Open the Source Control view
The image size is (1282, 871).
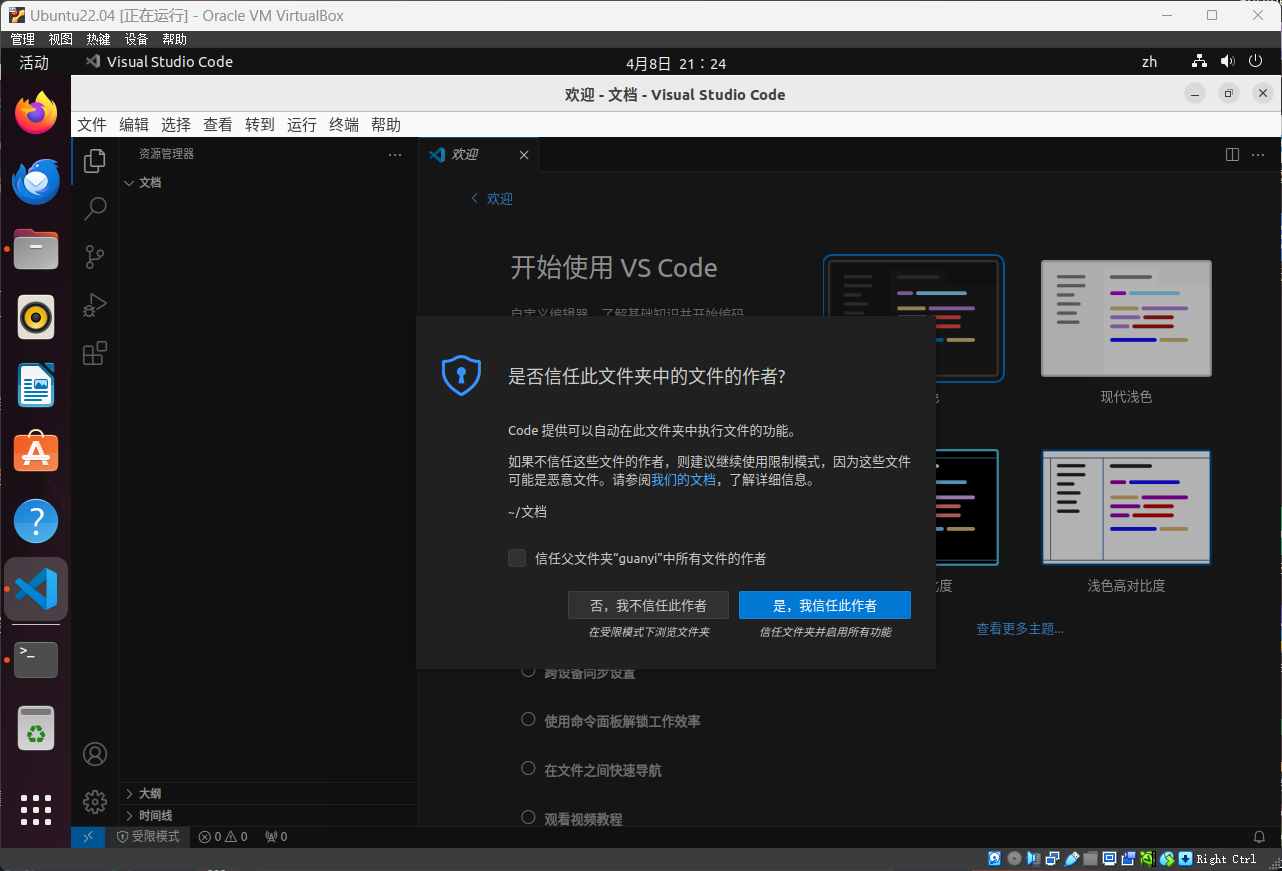95,256
